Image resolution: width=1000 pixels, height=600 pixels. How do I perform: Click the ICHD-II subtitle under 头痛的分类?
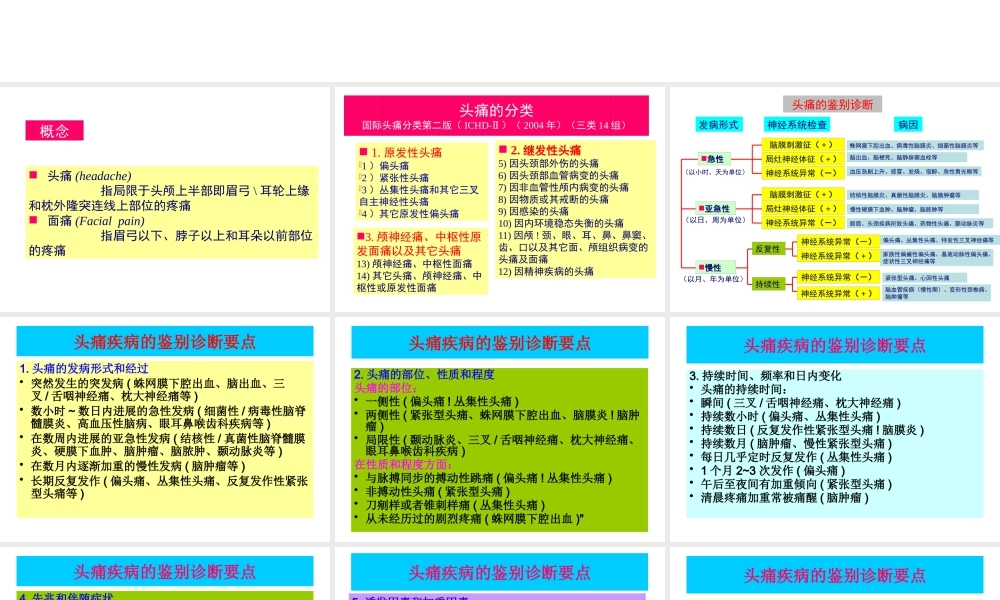point(496,125)
